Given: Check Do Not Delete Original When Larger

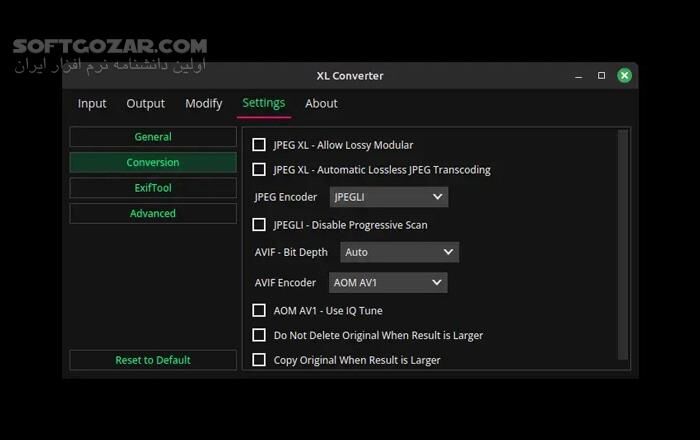Looking at the screenshot, I should 259,335.
